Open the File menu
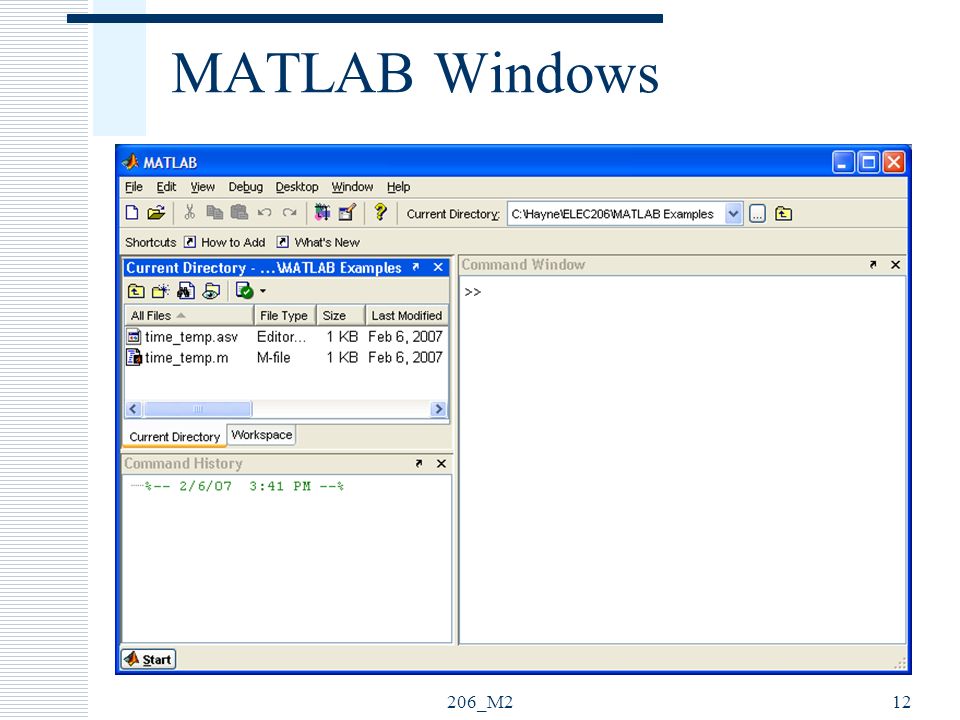960x720 pixels. point(133,187)
